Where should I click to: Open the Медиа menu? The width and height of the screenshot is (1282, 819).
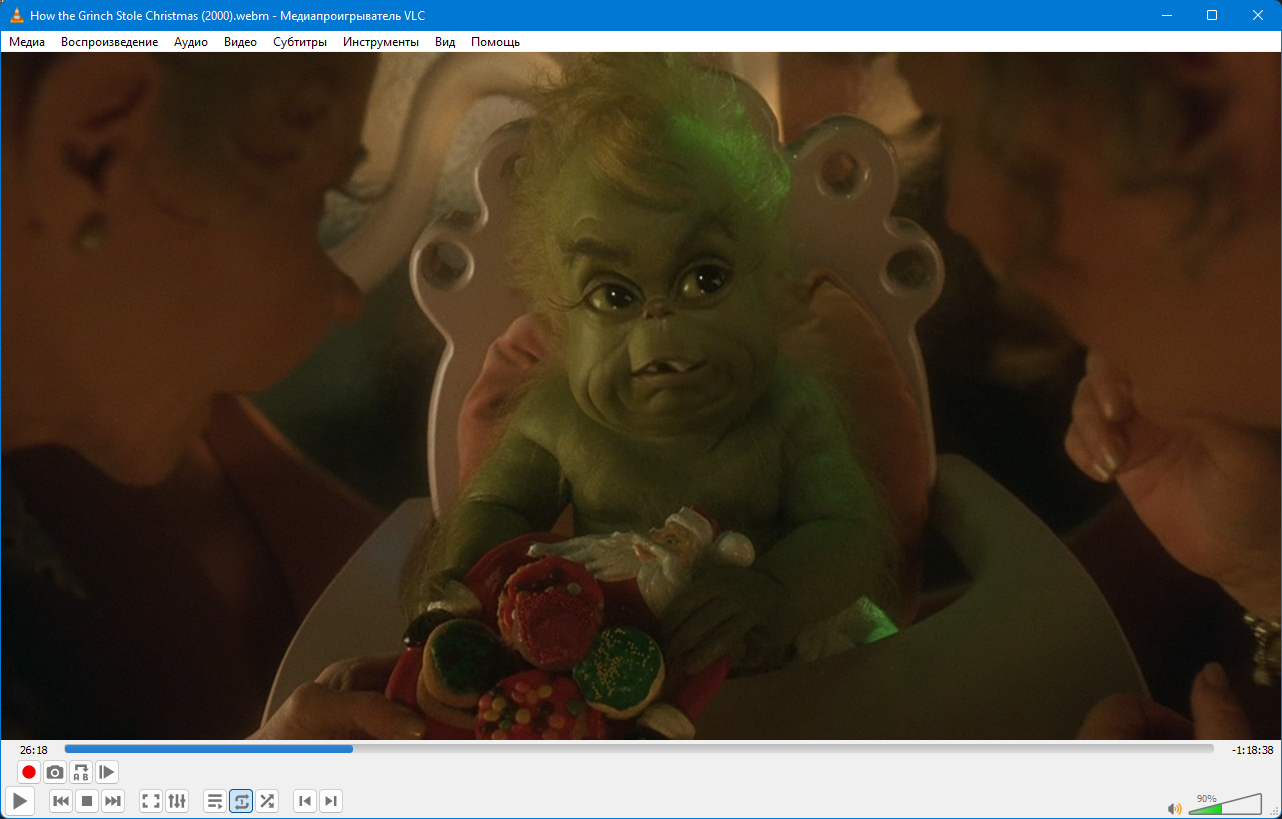[27, 42]
